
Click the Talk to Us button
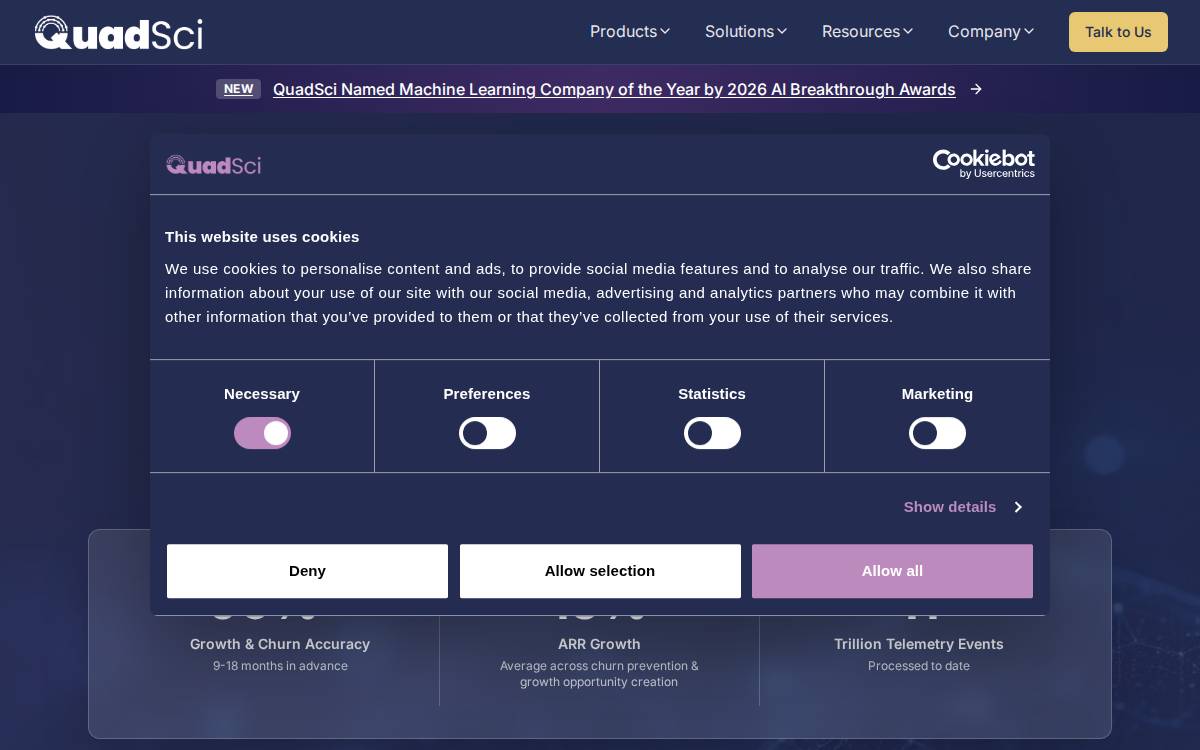point(1118,32)
